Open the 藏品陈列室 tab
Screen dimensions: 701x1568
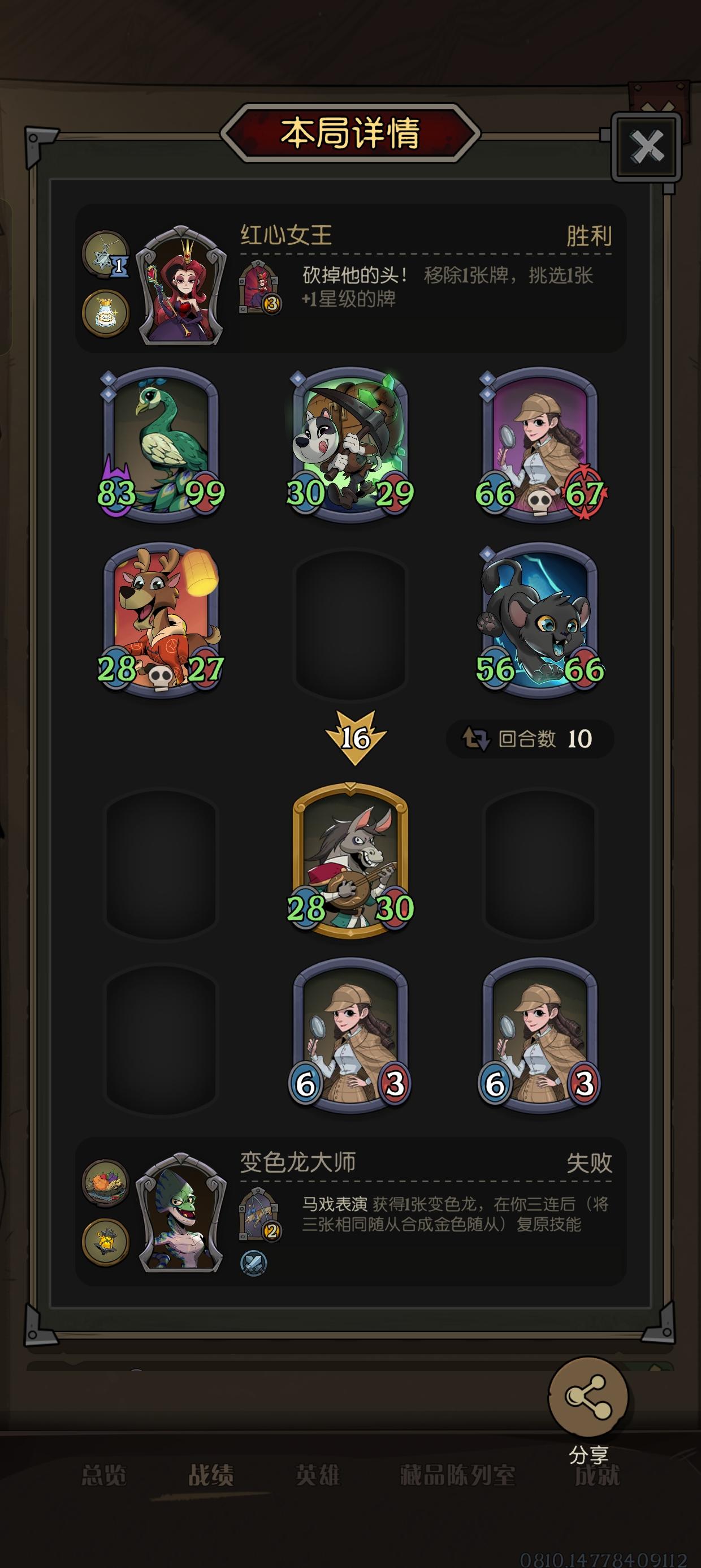point(457,1474)
